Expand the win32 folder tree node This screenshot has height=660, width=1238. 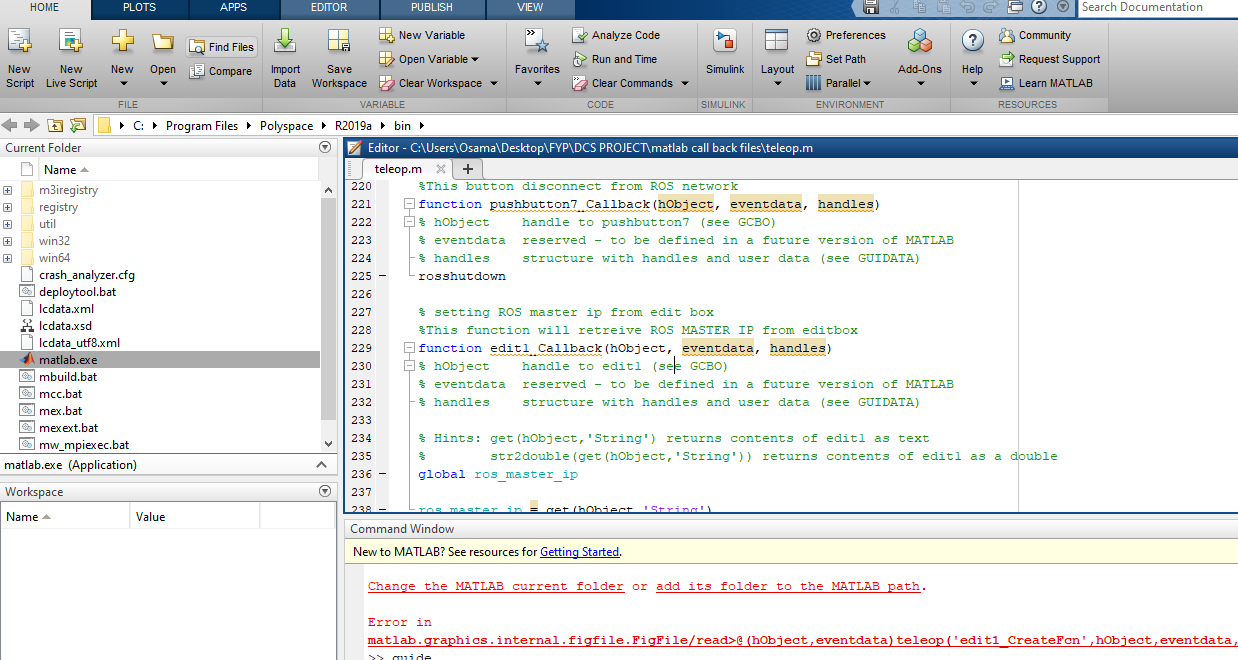(8, 241)
